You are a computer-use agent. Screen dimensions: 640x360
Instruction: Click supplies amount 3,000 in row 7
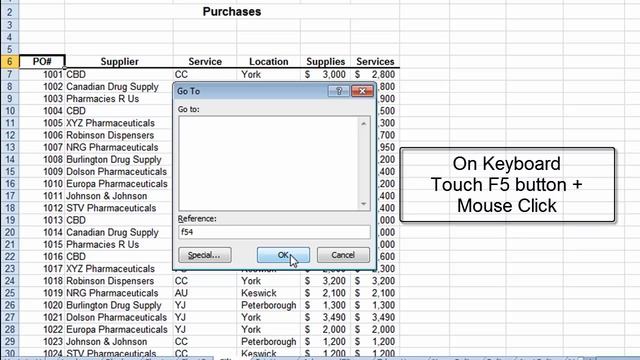point(334,74)
